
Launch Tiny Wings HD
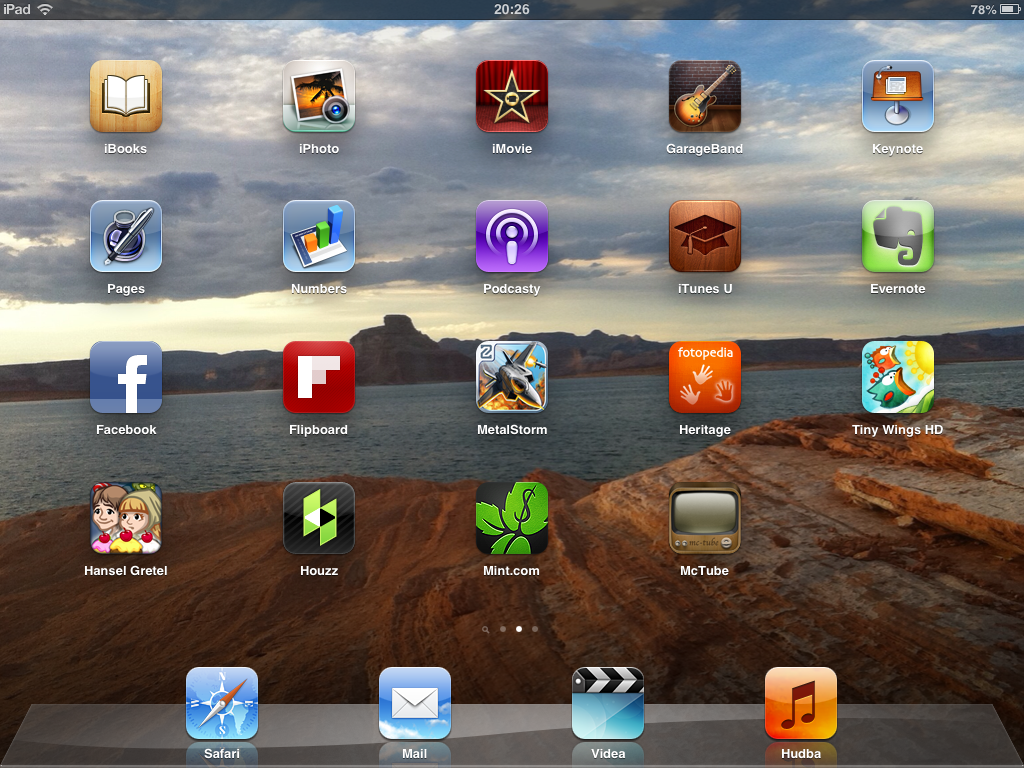pos(898,378)
